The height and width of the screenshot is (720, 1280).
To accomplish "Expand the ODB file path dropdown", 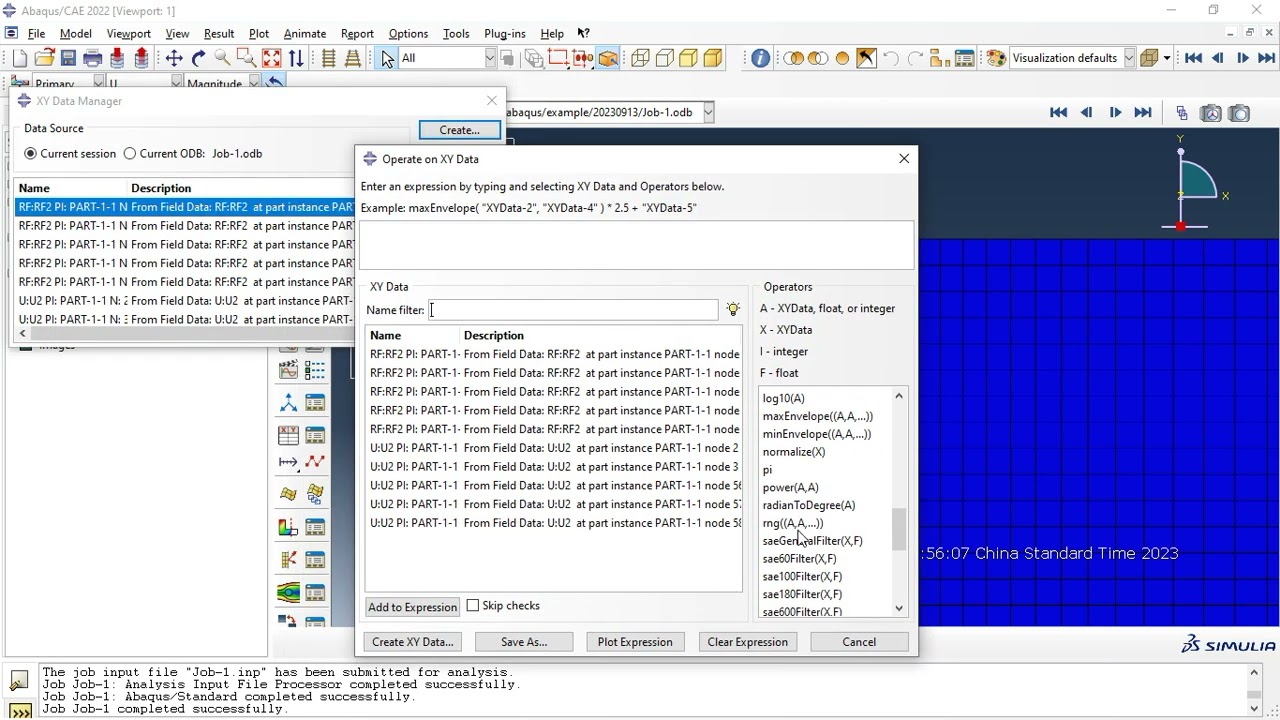I will pyautogui.click(x=708, y=113).
